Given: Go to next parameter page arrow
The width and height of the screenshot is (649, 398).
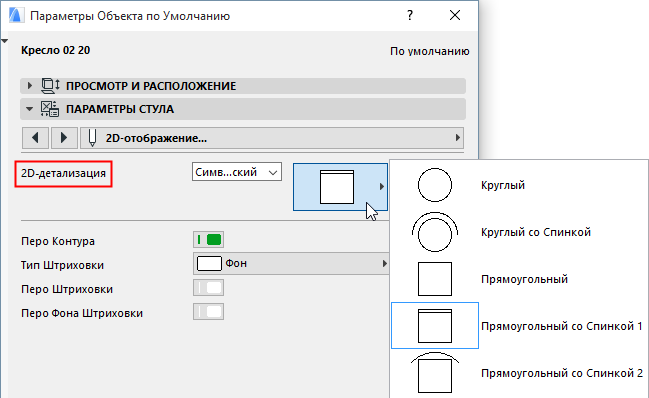Looking at the screenshot, I should 64,138.
